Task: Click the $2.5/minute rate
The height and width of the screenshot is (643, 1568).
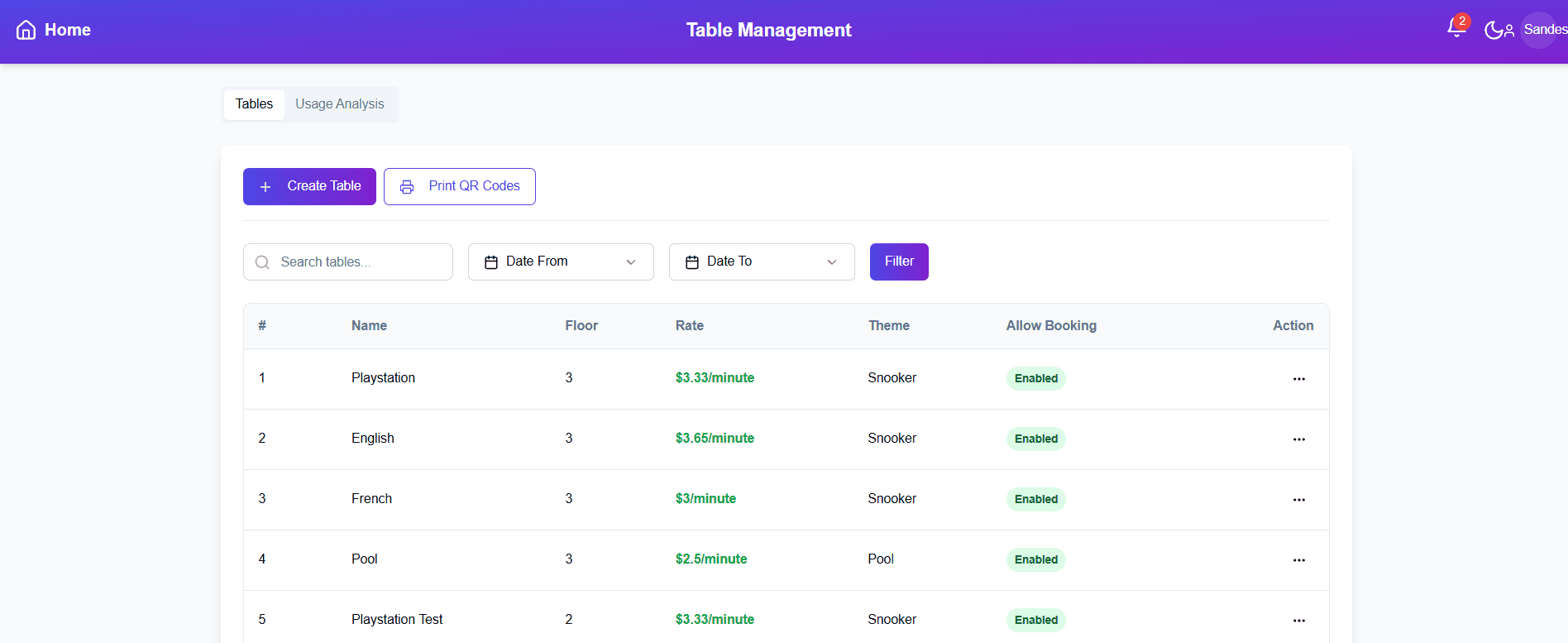Action: click(711, 559)
